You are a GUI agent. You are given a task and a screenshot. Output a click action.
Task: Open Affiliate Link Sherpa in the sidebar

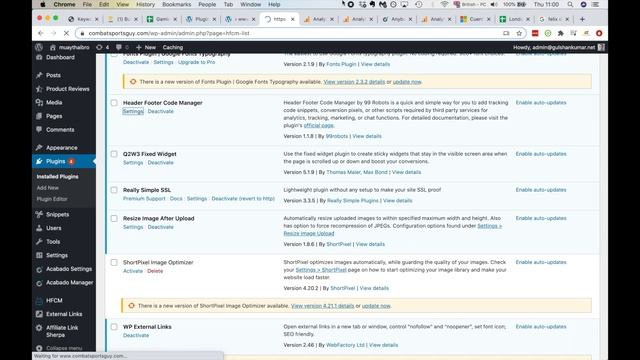pos(62,331)
